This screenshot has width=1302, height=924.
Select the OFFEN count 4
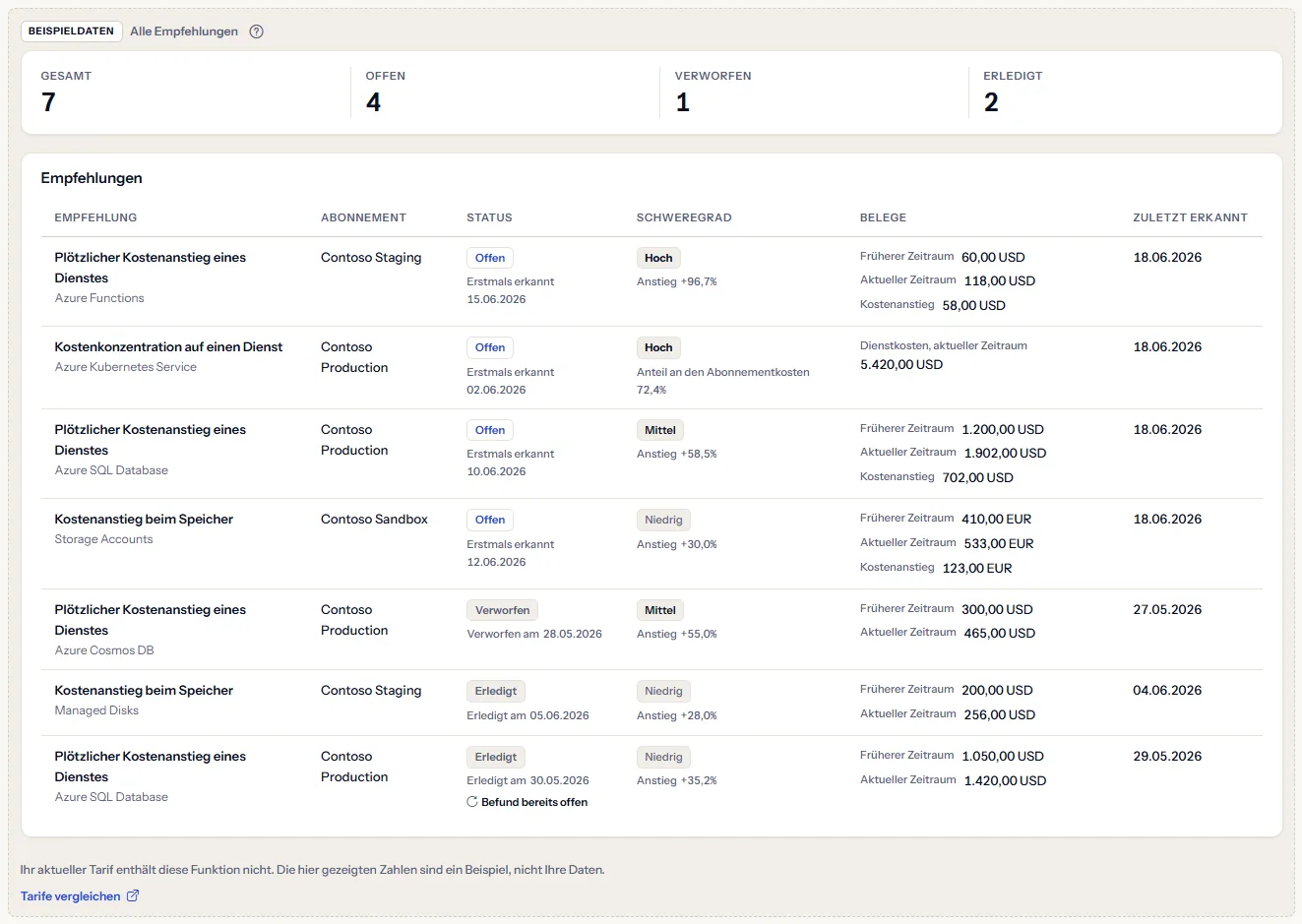pos(373,102)
